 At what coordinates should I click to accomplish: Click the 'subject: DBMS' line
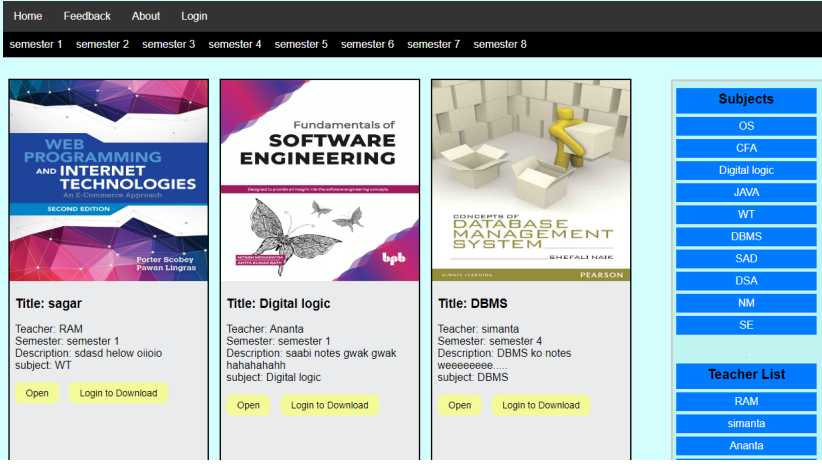point(473,377)
